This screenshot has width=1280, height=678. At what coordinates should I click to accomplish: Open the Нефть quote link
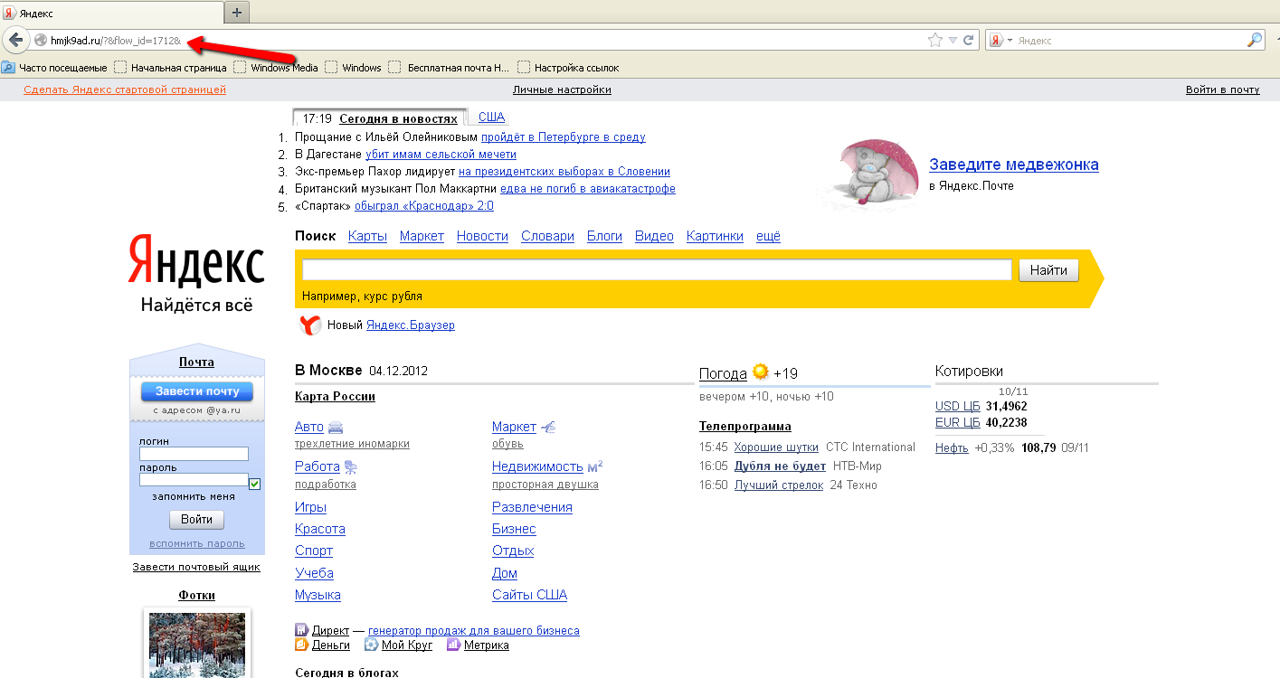pos(952,448)
